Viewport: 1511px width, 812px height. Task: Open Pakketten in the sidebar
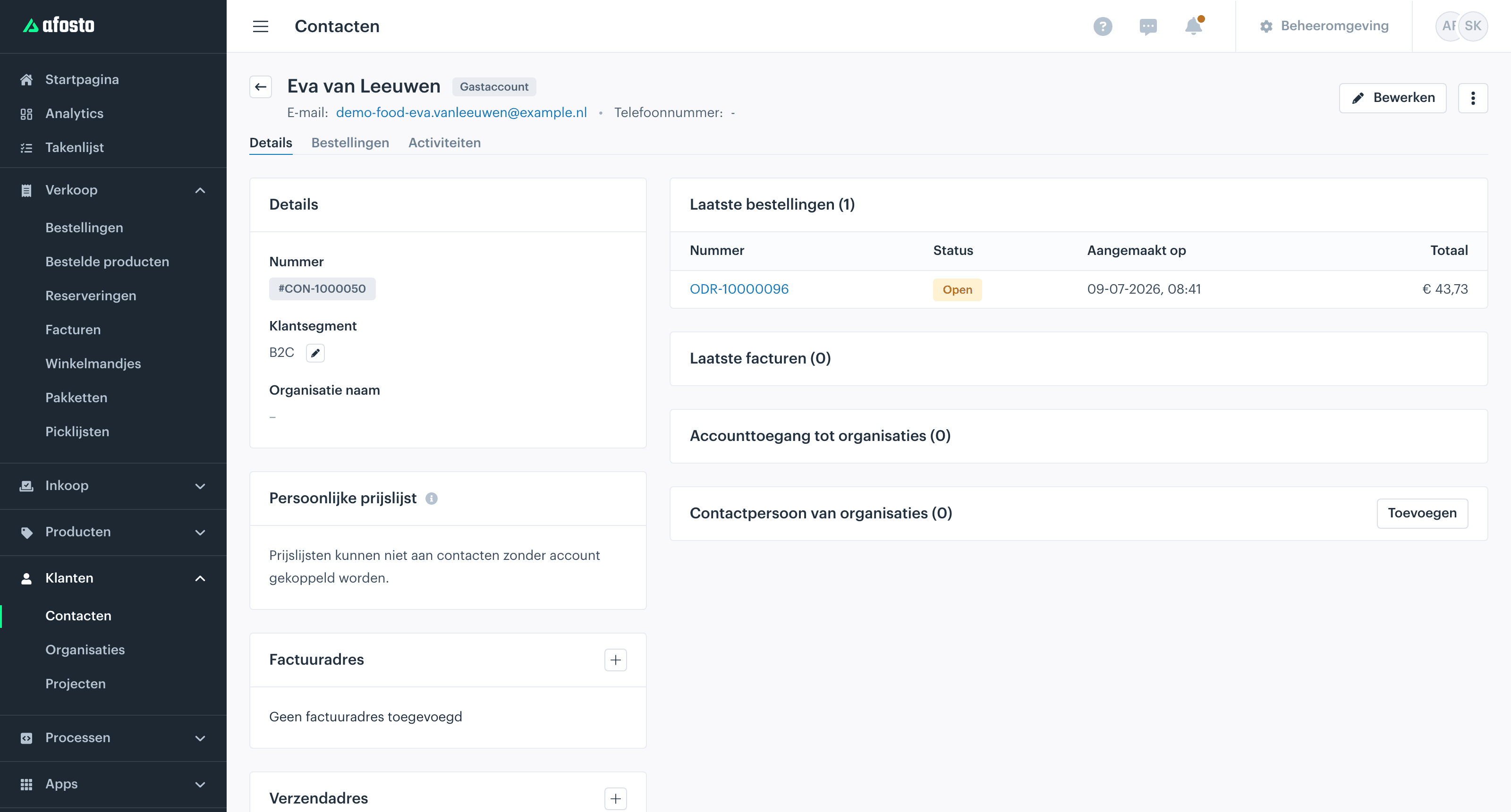point(76,398)
